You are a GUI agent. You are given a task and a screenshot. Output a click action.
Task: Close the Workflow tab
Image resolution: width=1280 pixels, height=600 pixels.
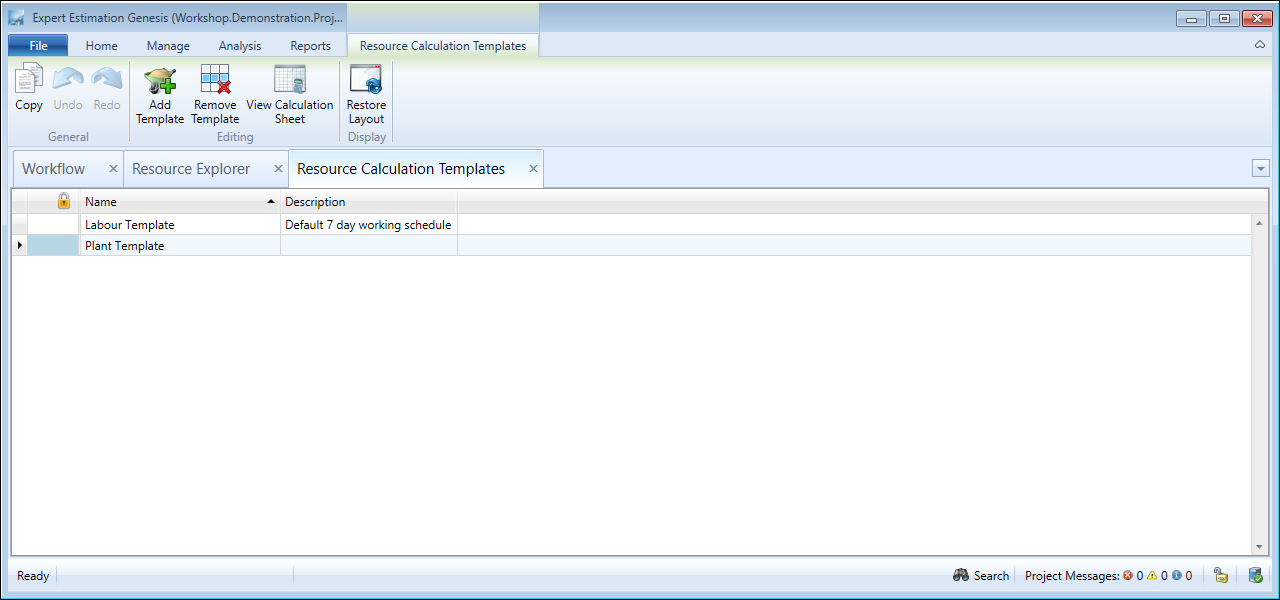(x=113, y=169)
